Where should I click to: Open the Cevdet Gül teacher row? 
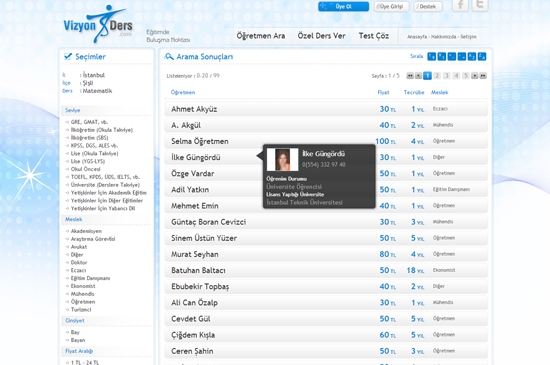[x=326, y=319]
